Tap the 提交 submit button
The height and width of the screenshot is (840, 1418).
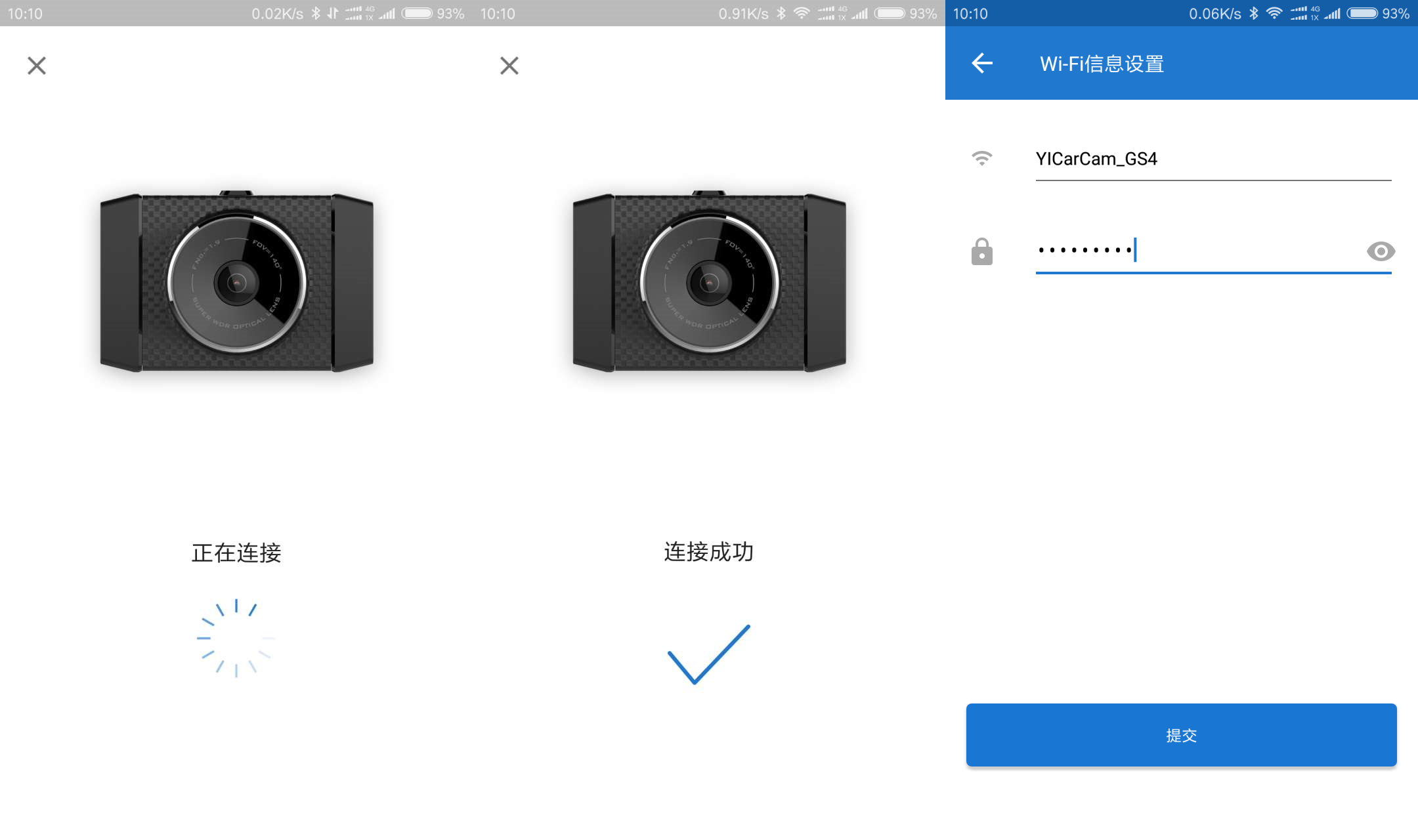(1181, 735)
